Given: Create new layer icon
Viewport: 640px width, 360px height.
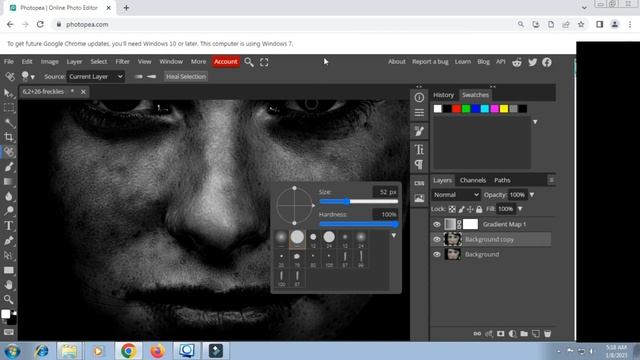Looking at the screenshot, I should click(536, 334).
